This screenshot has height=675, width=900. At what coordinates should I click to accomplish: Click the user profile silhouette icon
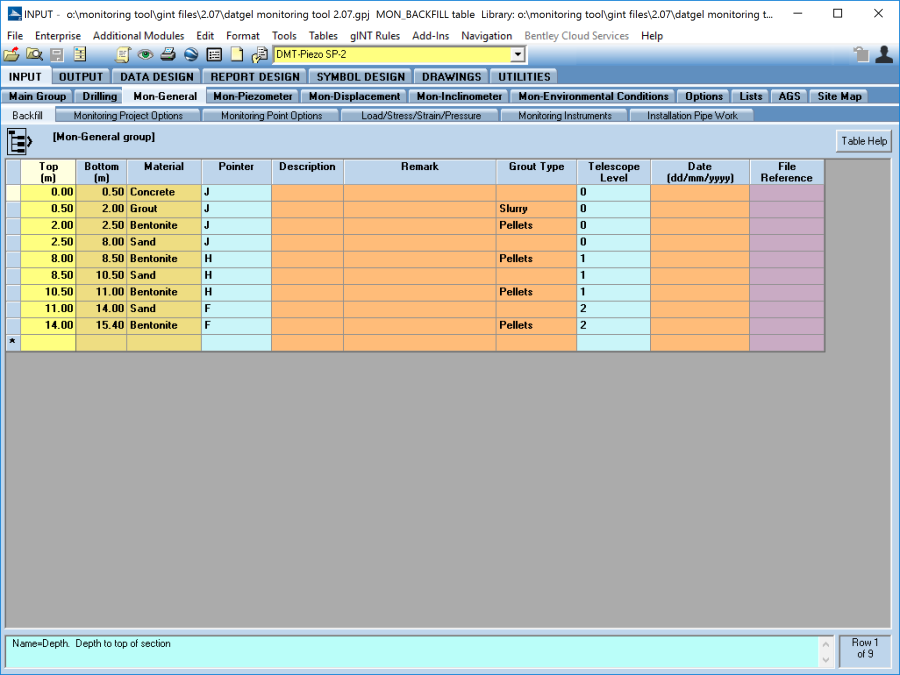(883, 55)
